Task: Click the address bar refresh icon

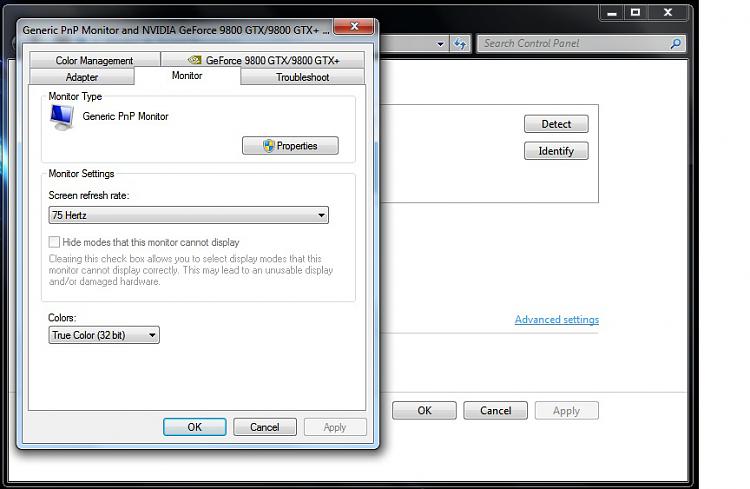Action: point(460,44)
